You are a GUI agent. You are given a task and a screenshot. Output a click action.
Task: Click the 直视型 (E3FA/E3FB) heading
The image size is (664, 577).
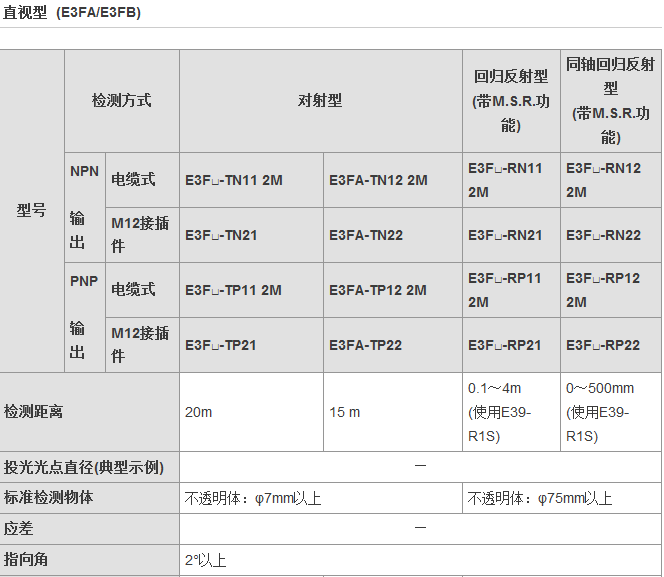point(71,12)
